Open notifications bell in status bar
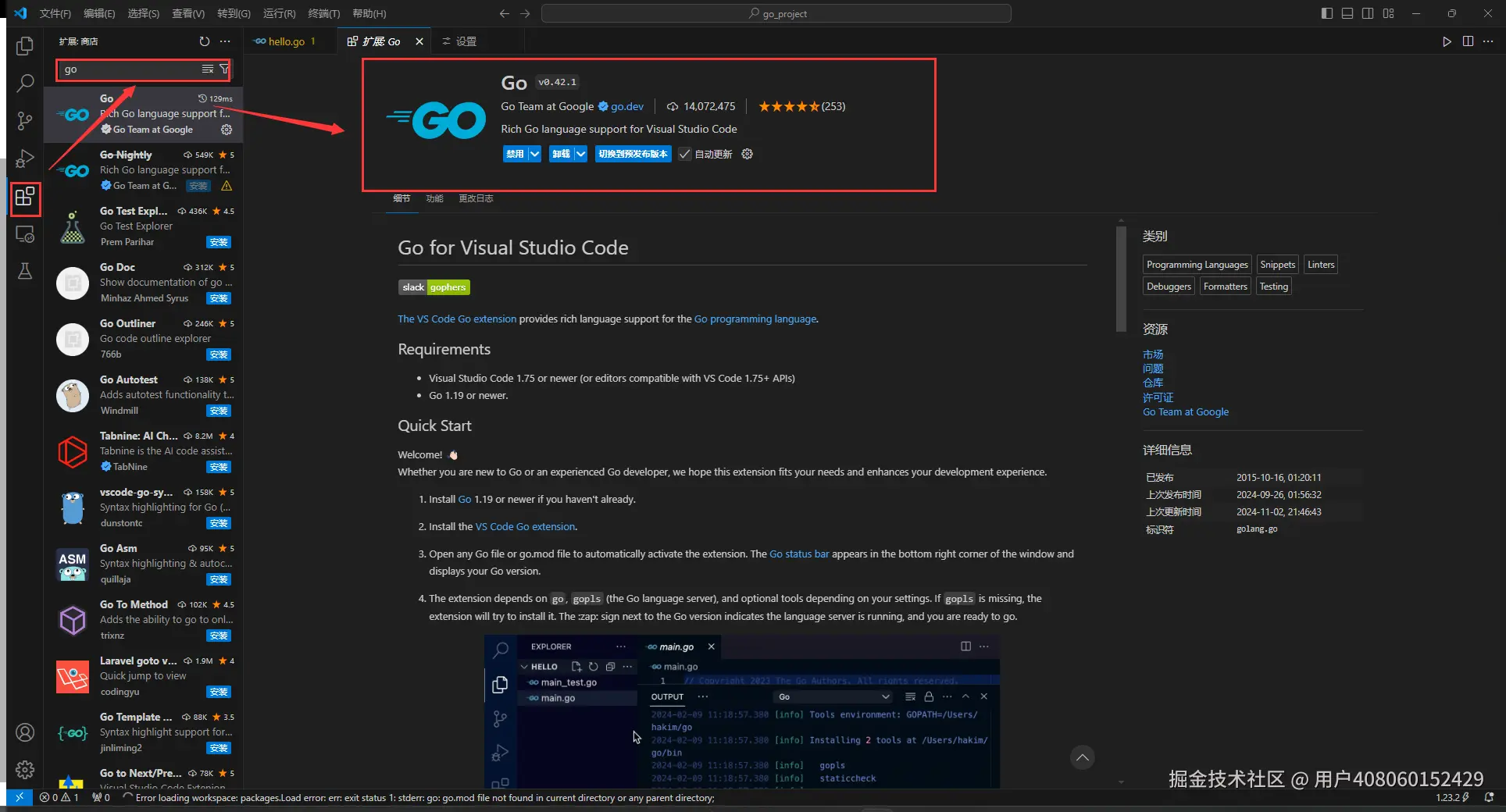1506x812 pixels. [1489, 797]
